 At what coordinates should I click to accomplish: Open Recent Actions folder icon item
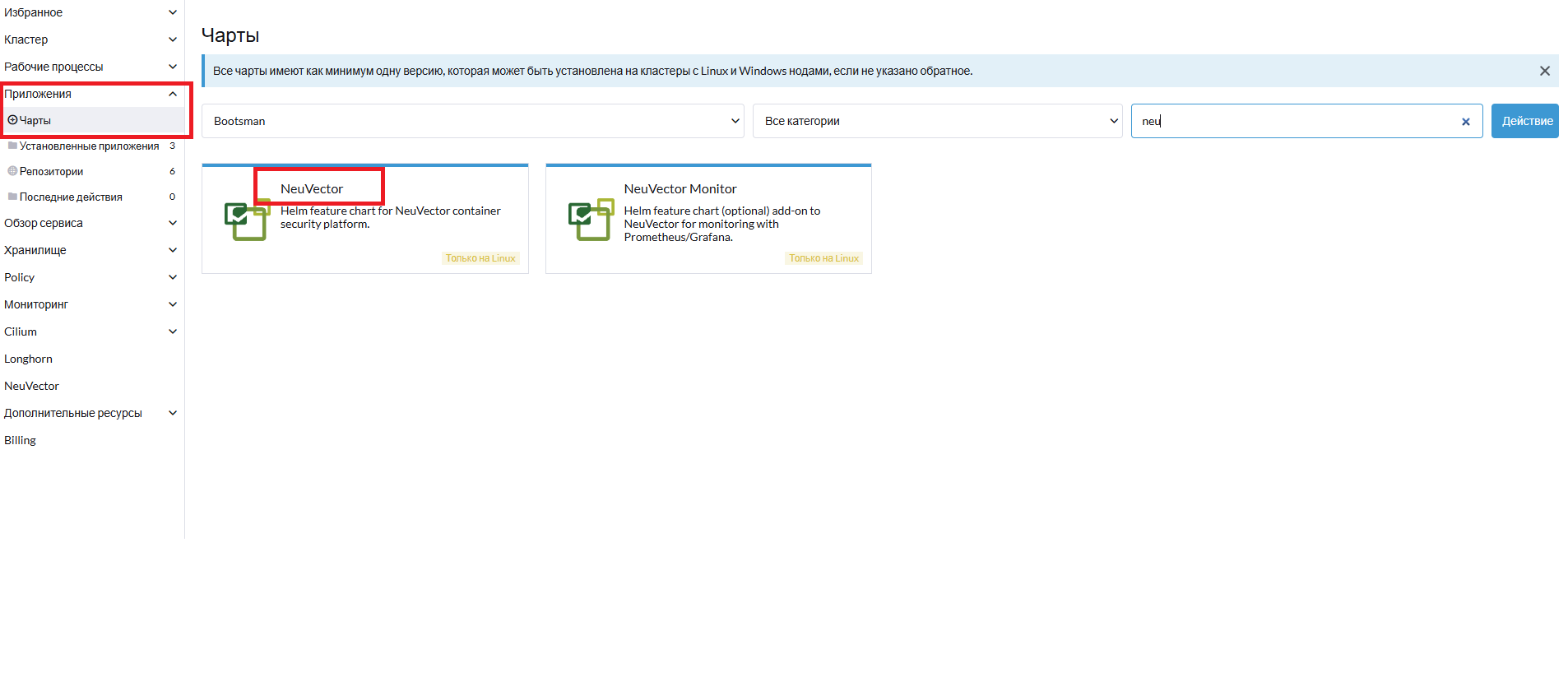(x=12, y=197)
